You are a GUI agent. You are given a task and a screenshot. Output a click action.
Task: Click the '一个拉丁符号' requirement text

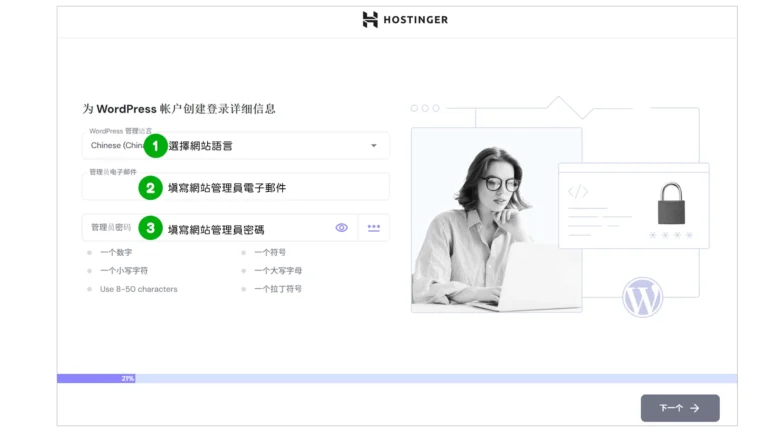(x=278, y=289)
